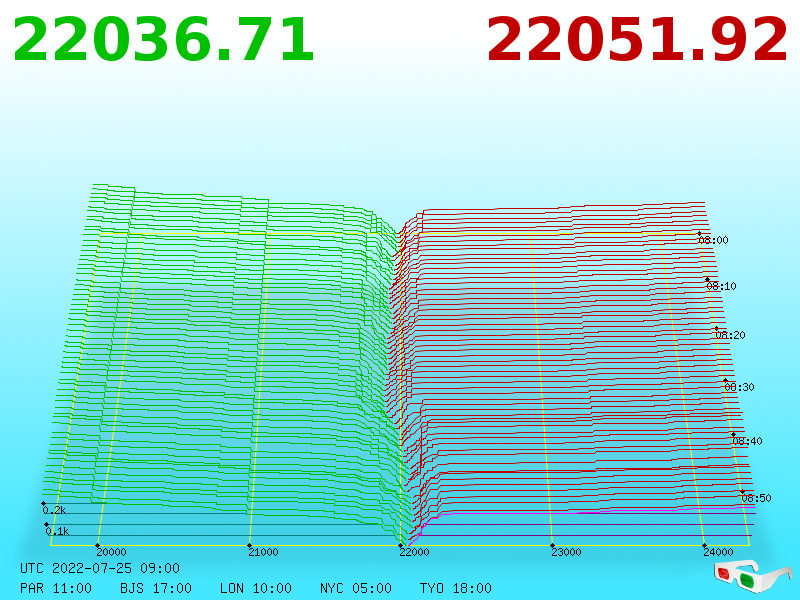Click the PAR 11:00 Paris time

pyautogui.click(x=56, y=588)
